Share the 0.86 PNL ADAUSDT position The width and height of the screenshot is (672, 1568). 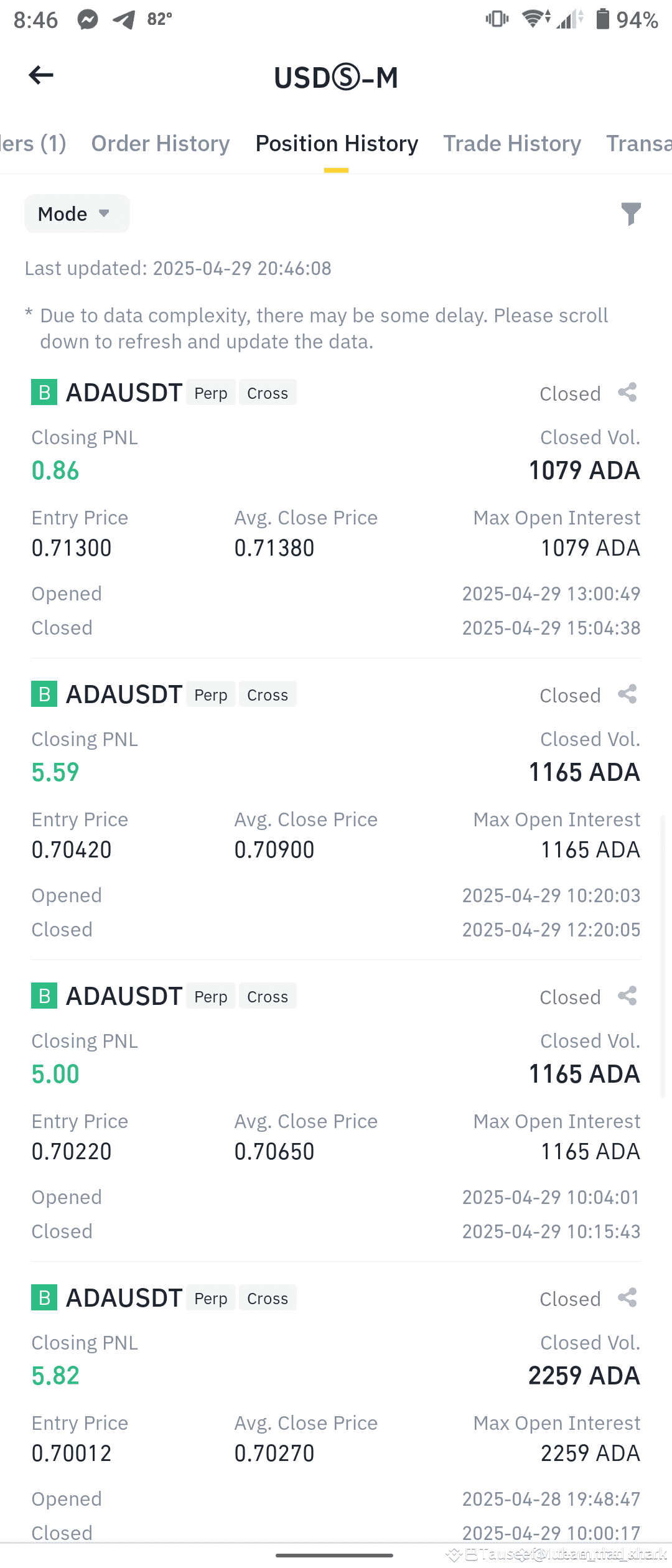[x=627, y=393]
